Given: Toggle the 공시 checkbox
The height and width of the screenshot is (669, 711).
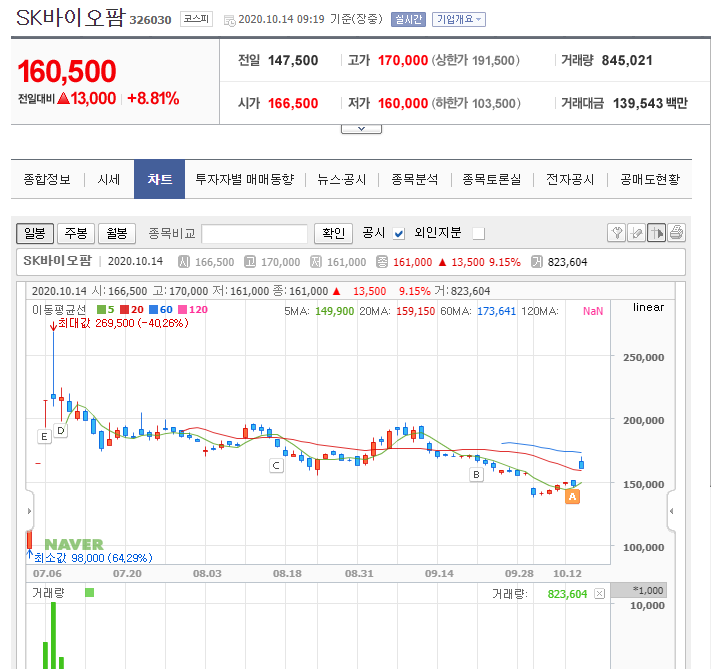Looking at the screenshot, I should tap(399, 234).
